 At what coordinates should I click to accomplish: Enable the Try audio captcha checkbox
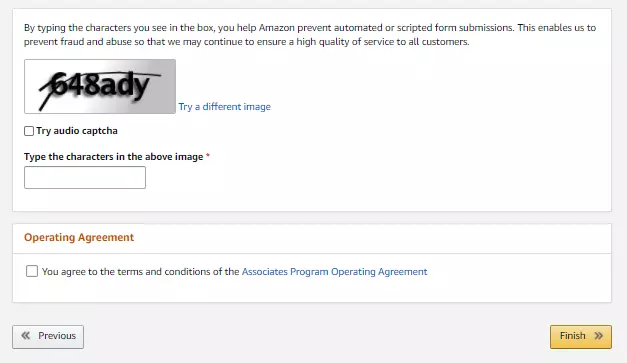coord(29,131)
